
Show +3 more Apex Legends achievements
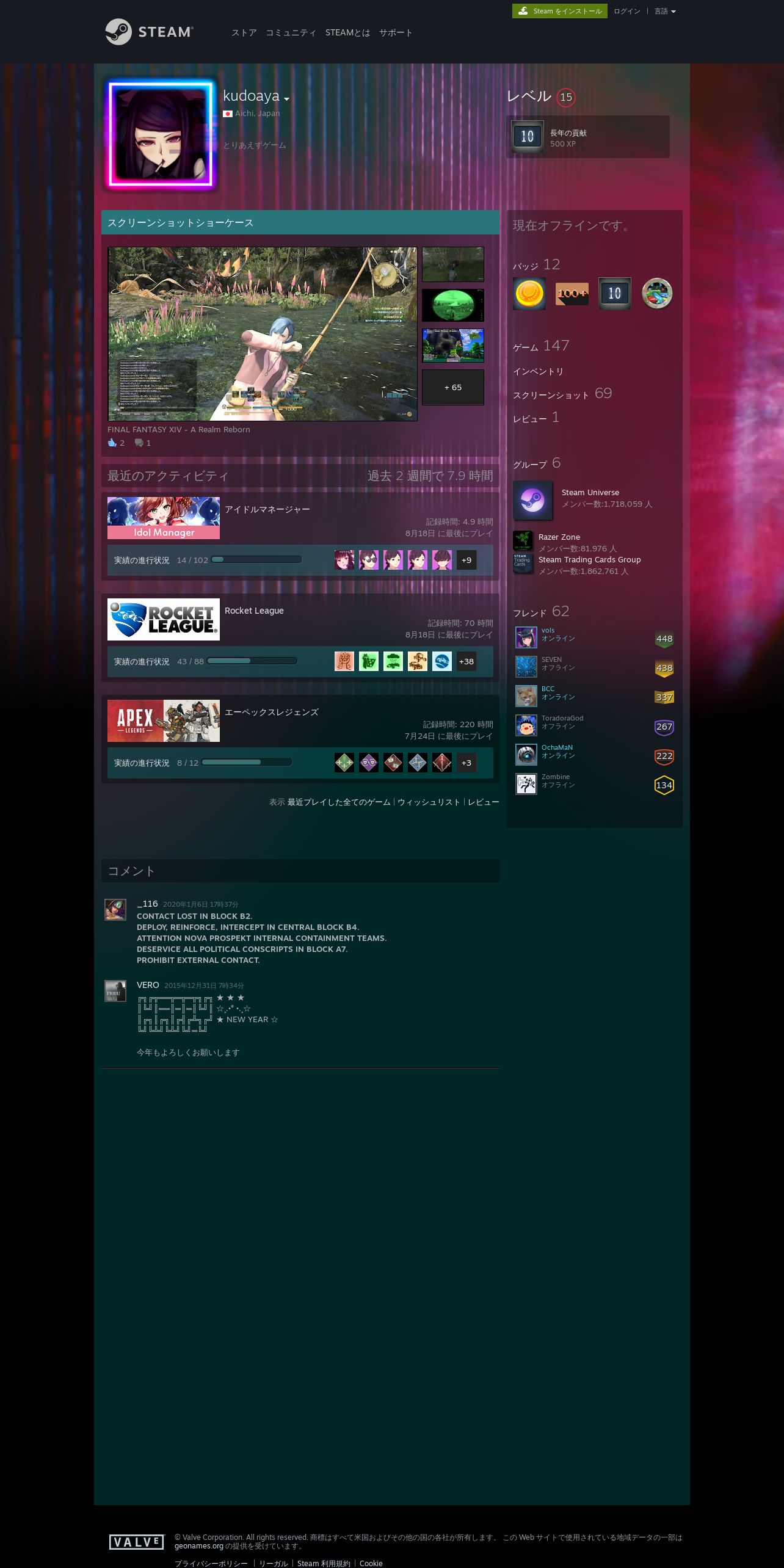pyautogui.click(x=466, y=763)
